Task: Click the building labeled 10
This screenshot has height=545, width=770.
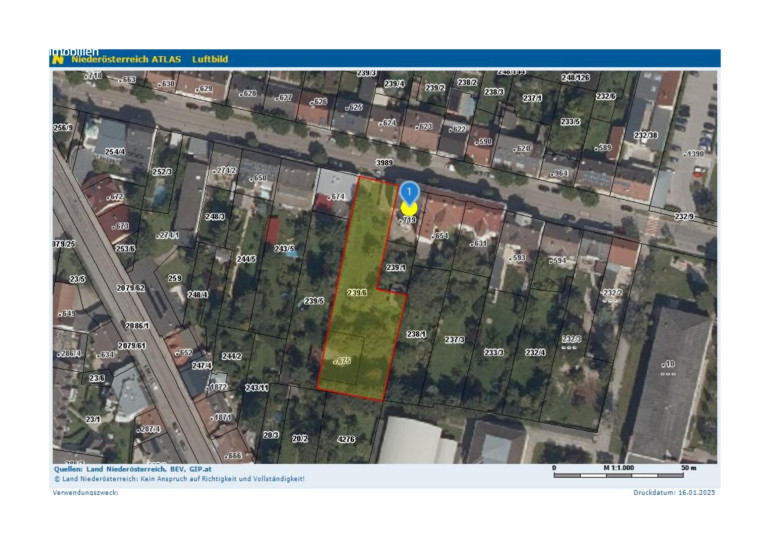Action: tap(670, 365)
